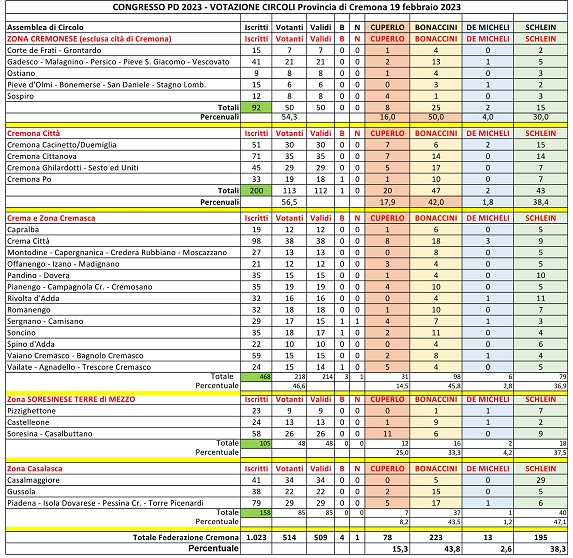The width and height of the screenshot is (573, 558).
Task: Click the 'Gussola' row name
Action: (21, 491)
